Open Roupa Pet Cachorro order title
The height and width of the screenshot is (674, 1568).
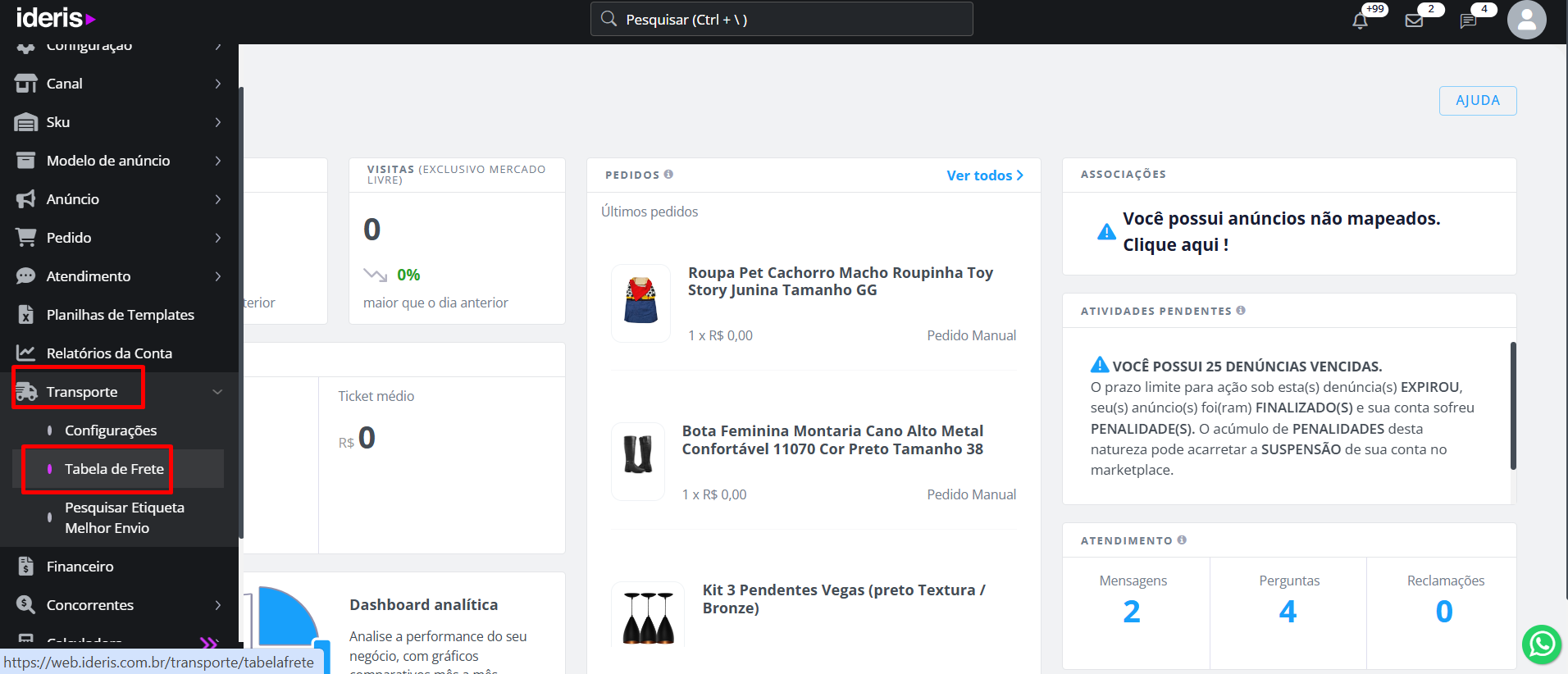click(x=841, y=281)
